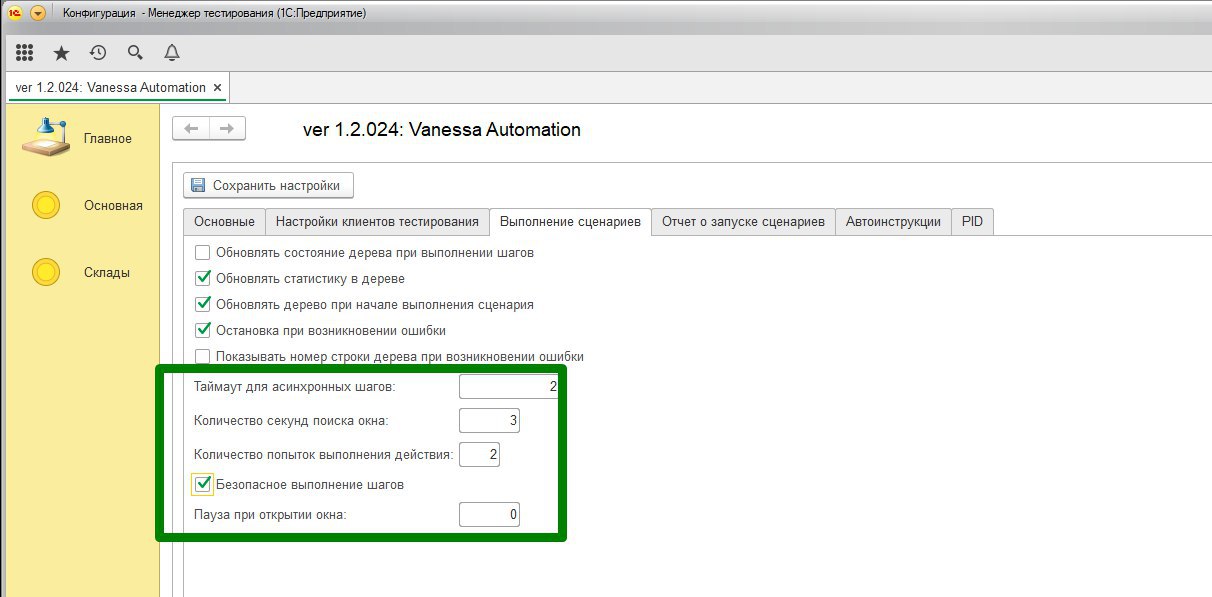Switch to Настройки клиентов тестирования tab

click(378, 222)
